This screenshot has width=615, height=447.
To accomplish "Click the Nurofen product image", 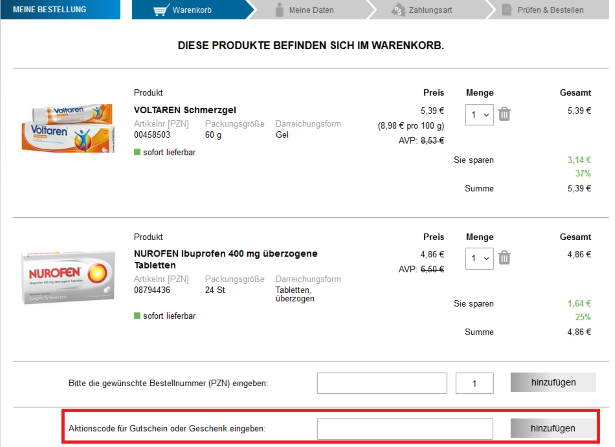I will 68,277.
